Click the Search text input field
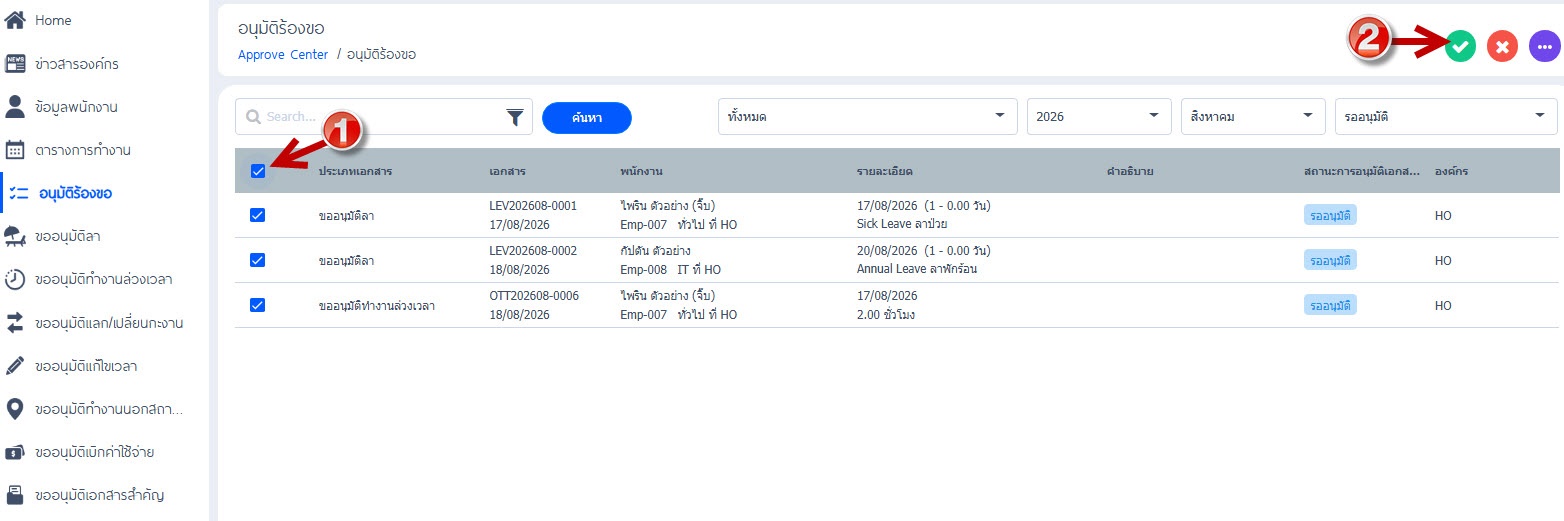The width and height of the screenshot is (1564, 521). click(x=382, y=117)
